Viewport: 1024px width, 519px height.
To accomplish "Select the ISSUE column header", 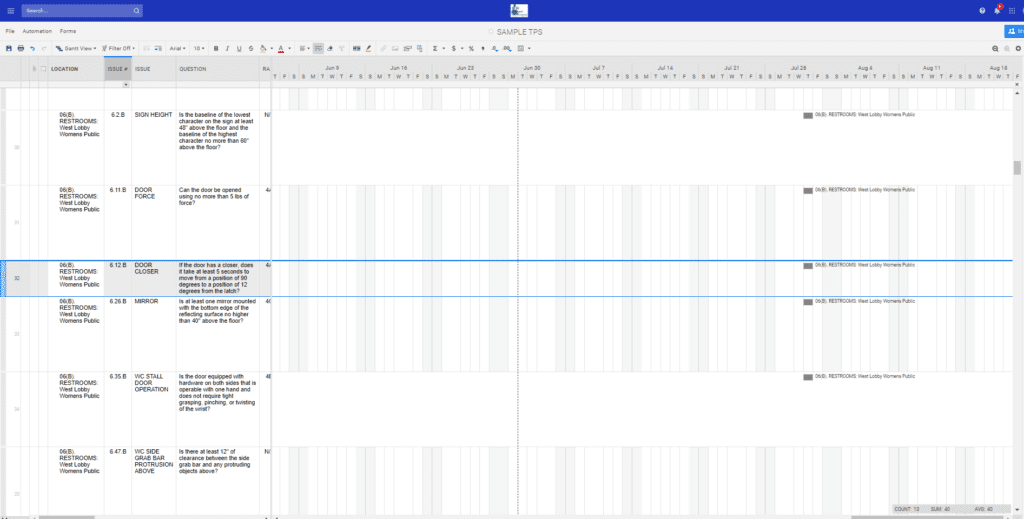I will point(153,69).
